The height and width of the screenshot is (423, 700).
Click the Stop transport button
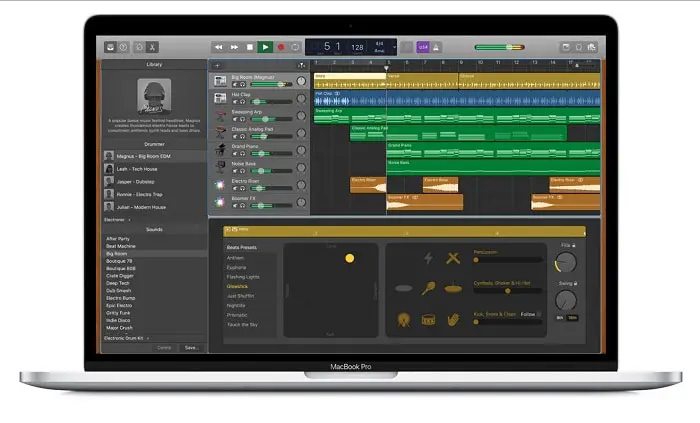coord(250,47)
